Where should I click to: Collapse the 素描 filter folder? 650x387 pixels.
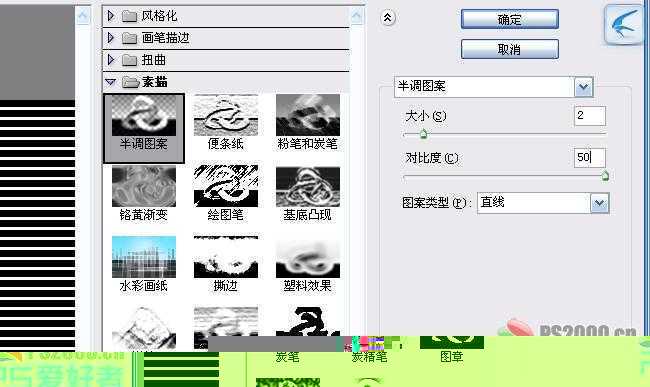coord(110,82)
